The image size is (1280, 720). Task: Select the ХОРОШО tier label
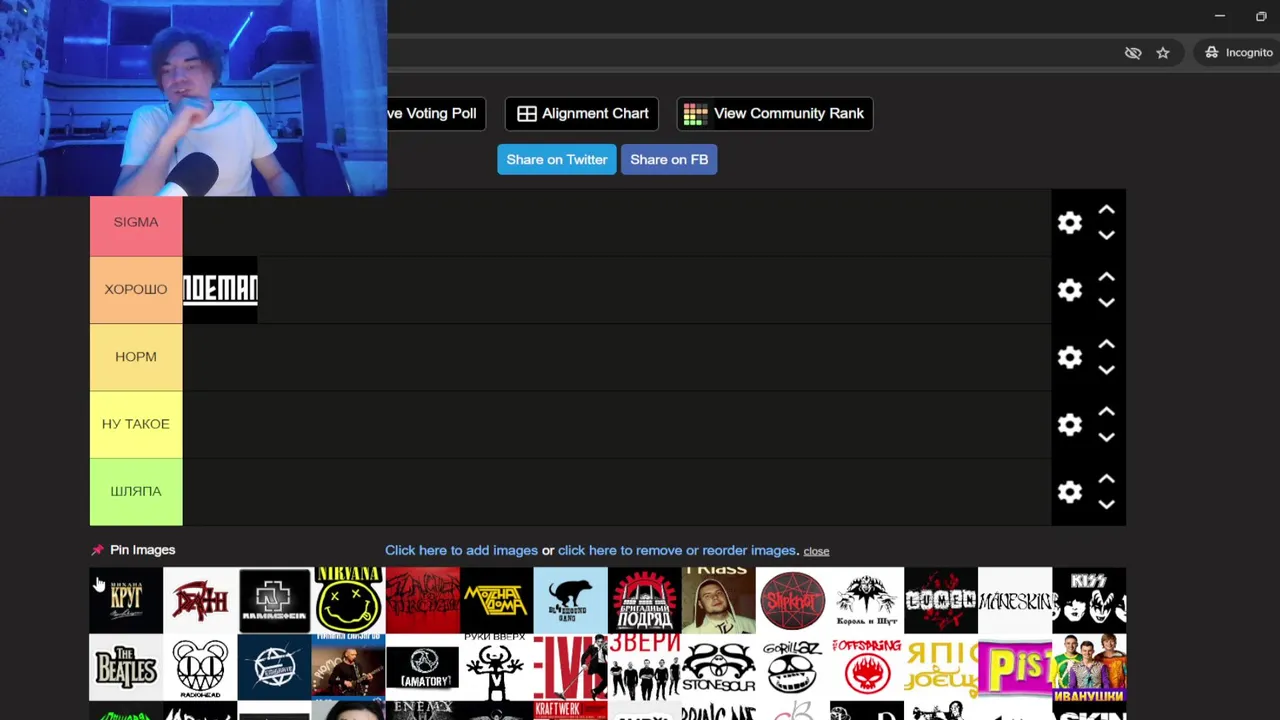[136, 290]
